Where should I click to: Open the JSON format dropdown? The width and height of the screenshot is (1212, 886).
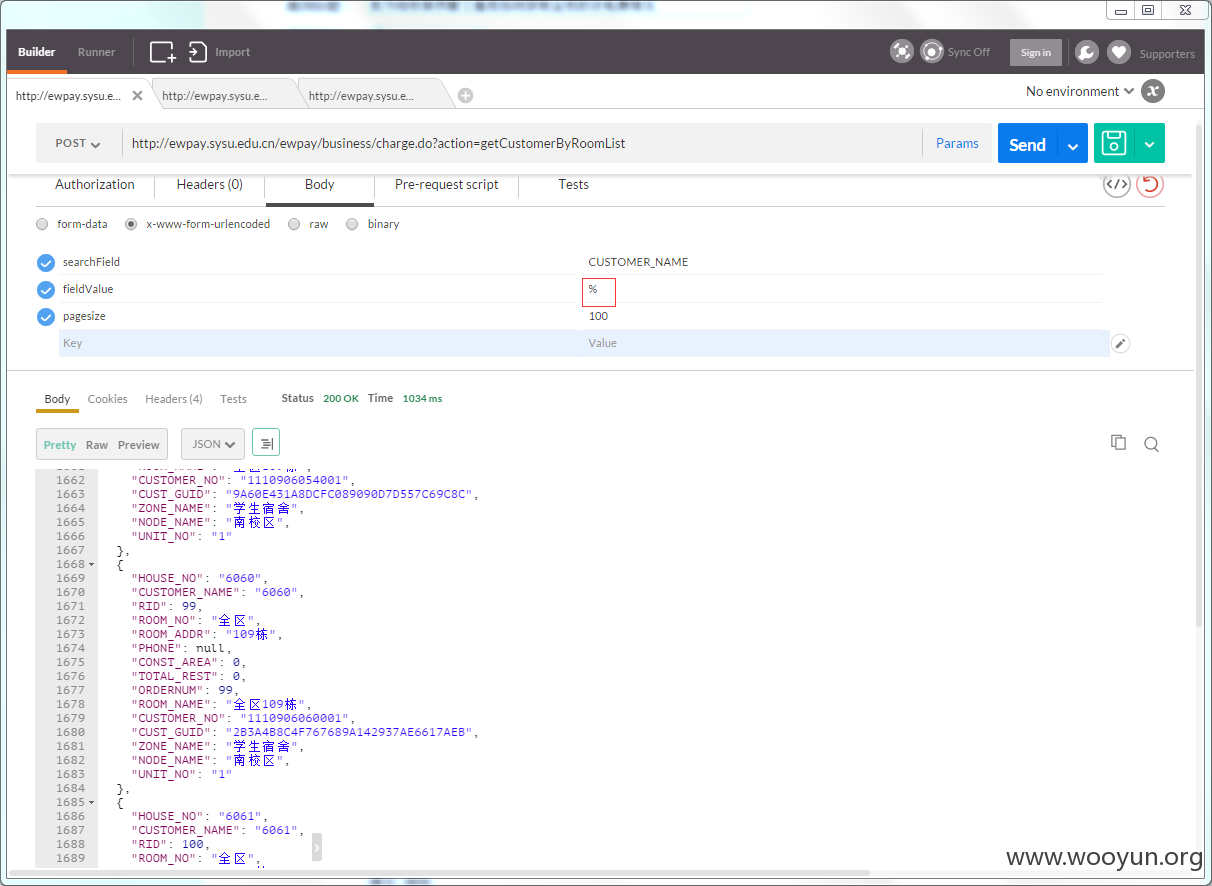tap(213, 444)
